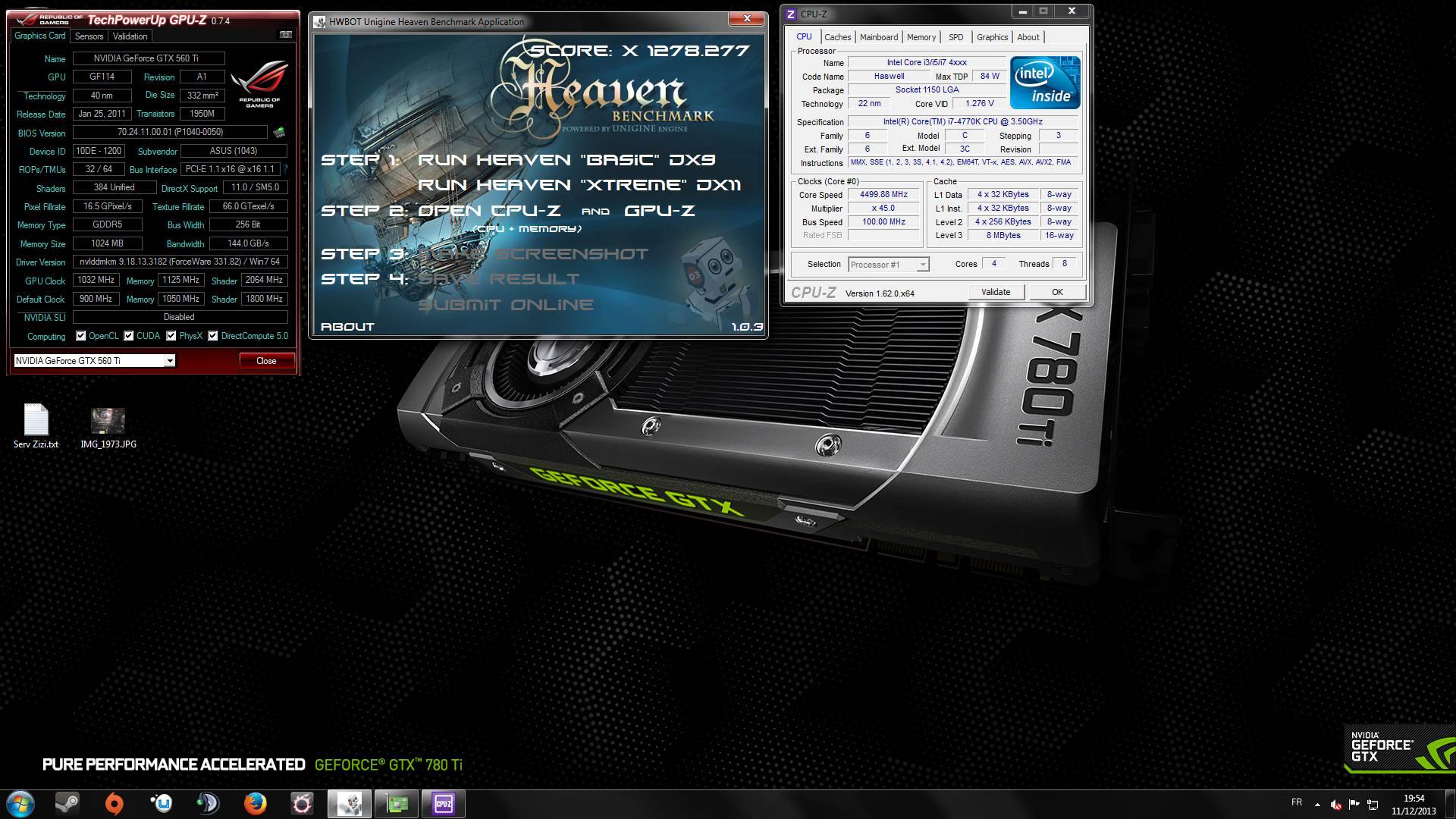Open the network connection tray icon
Screen dimensions: 1456x819
1373,804
